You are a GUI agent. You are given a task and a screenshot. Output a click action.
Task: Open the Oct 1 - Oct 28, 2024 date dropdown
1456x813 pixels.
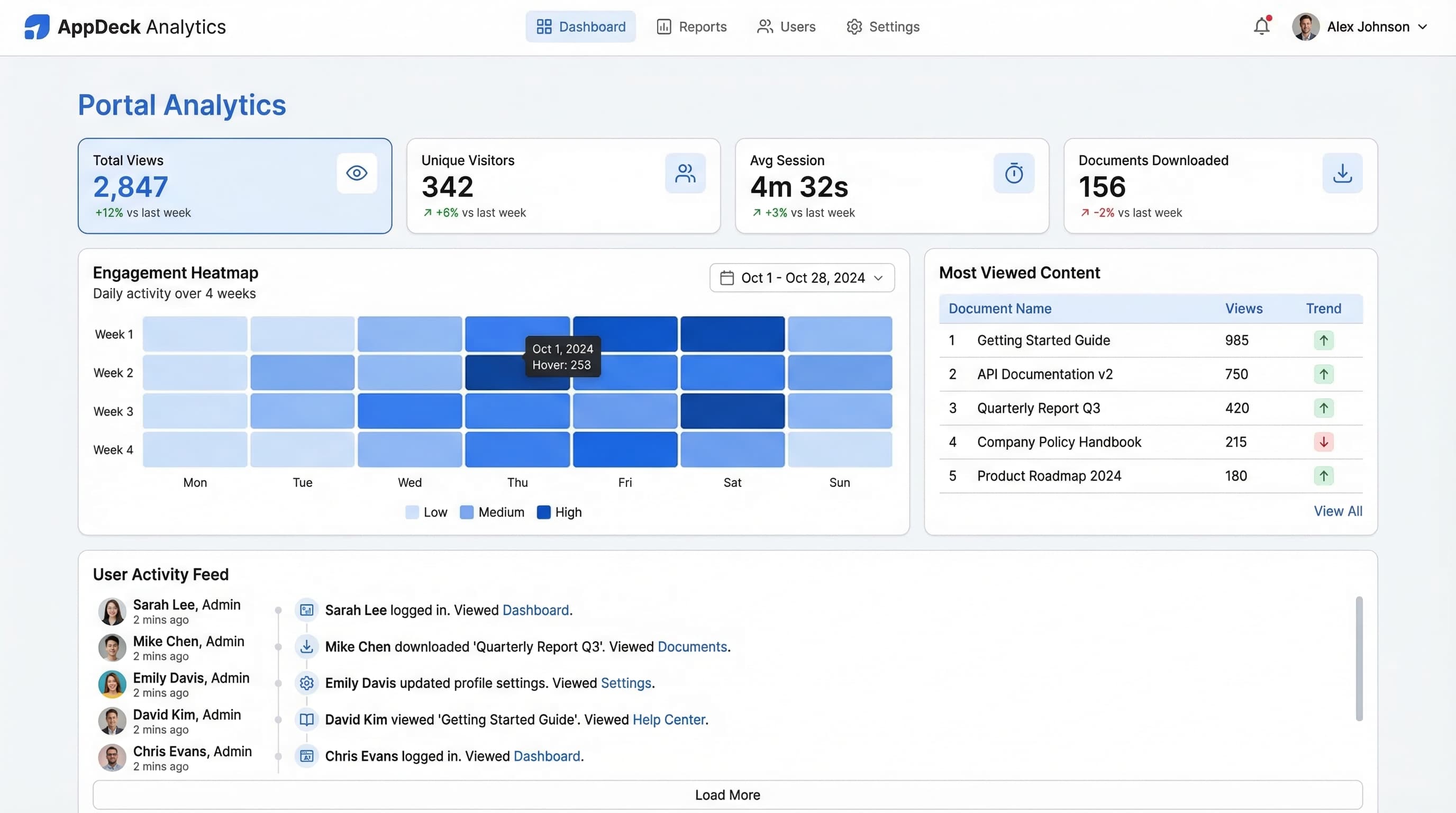pyautogui.click(x=802, y=277)
